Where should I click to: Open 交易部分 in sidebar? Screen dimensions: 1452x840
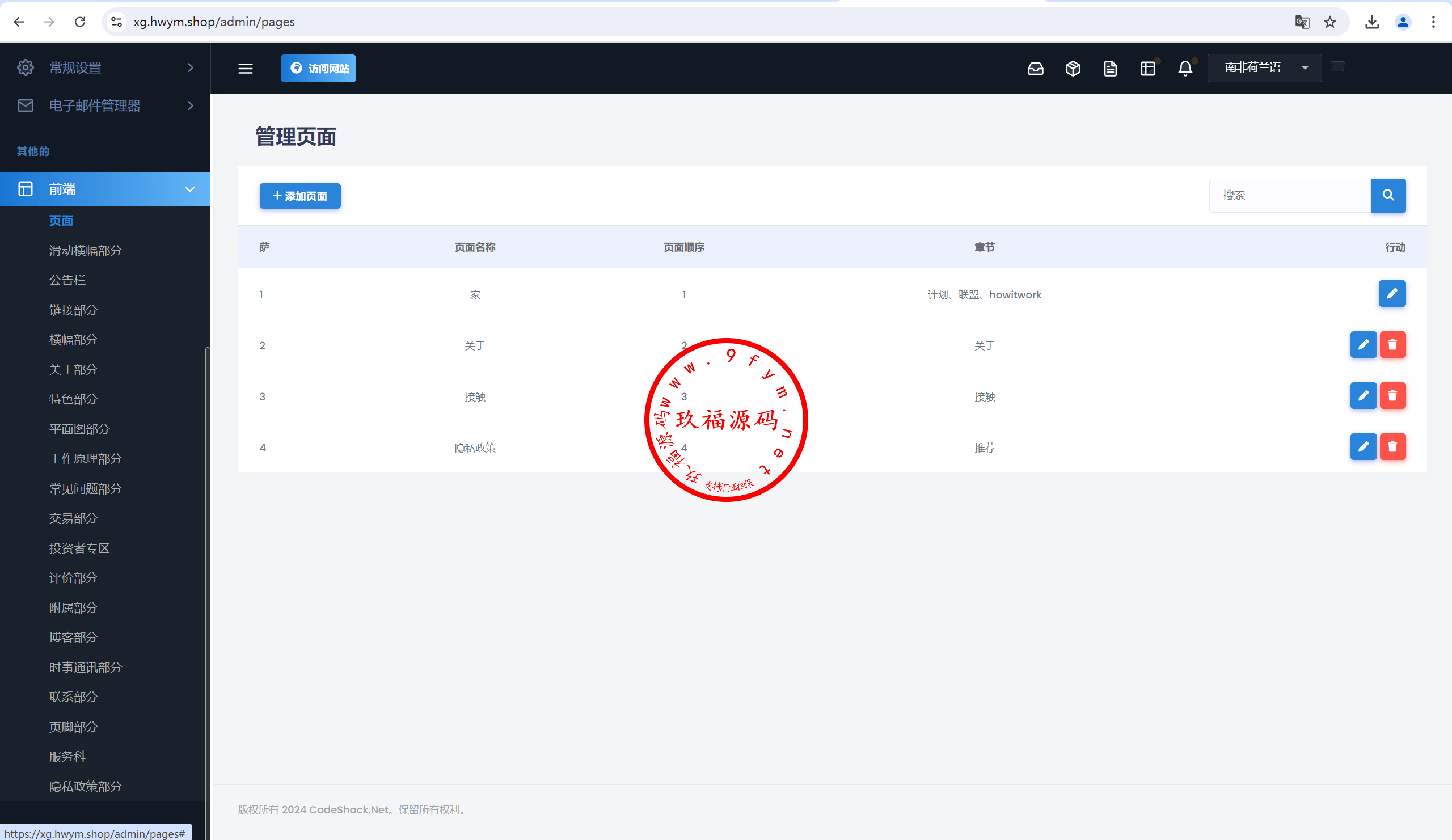click(73, 518)
